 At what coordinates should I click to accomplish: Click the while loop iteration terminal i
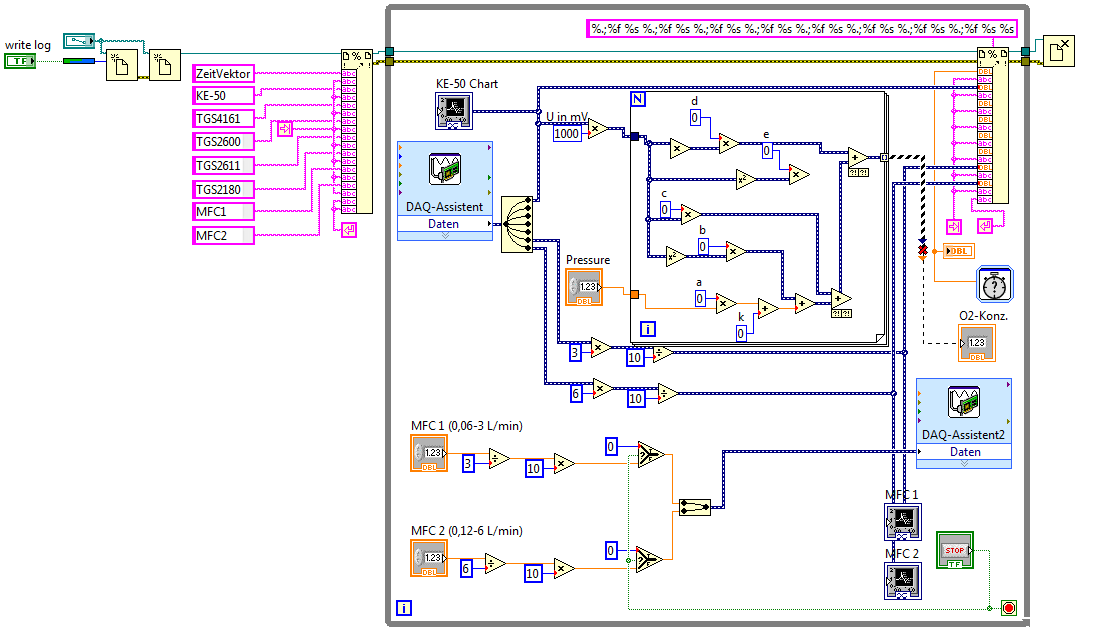coord(404,607)
